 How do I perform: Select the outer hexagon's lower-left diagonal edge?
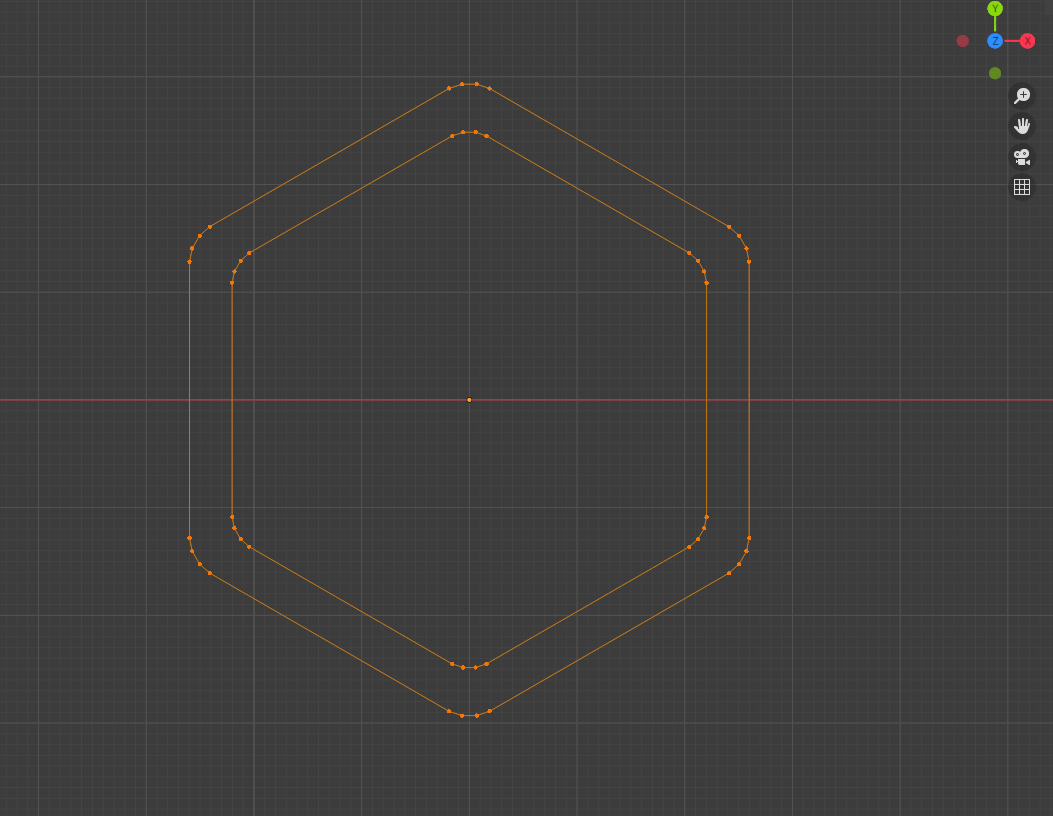tap(329, 642)
